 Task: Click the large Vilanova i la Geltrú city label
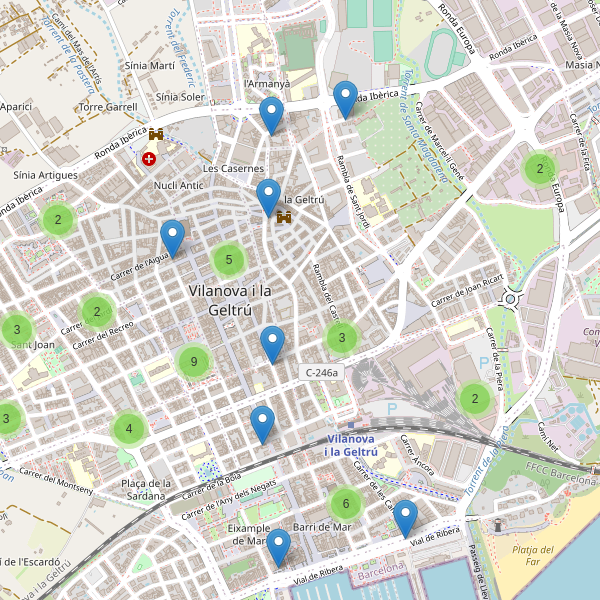click(230, 300)
